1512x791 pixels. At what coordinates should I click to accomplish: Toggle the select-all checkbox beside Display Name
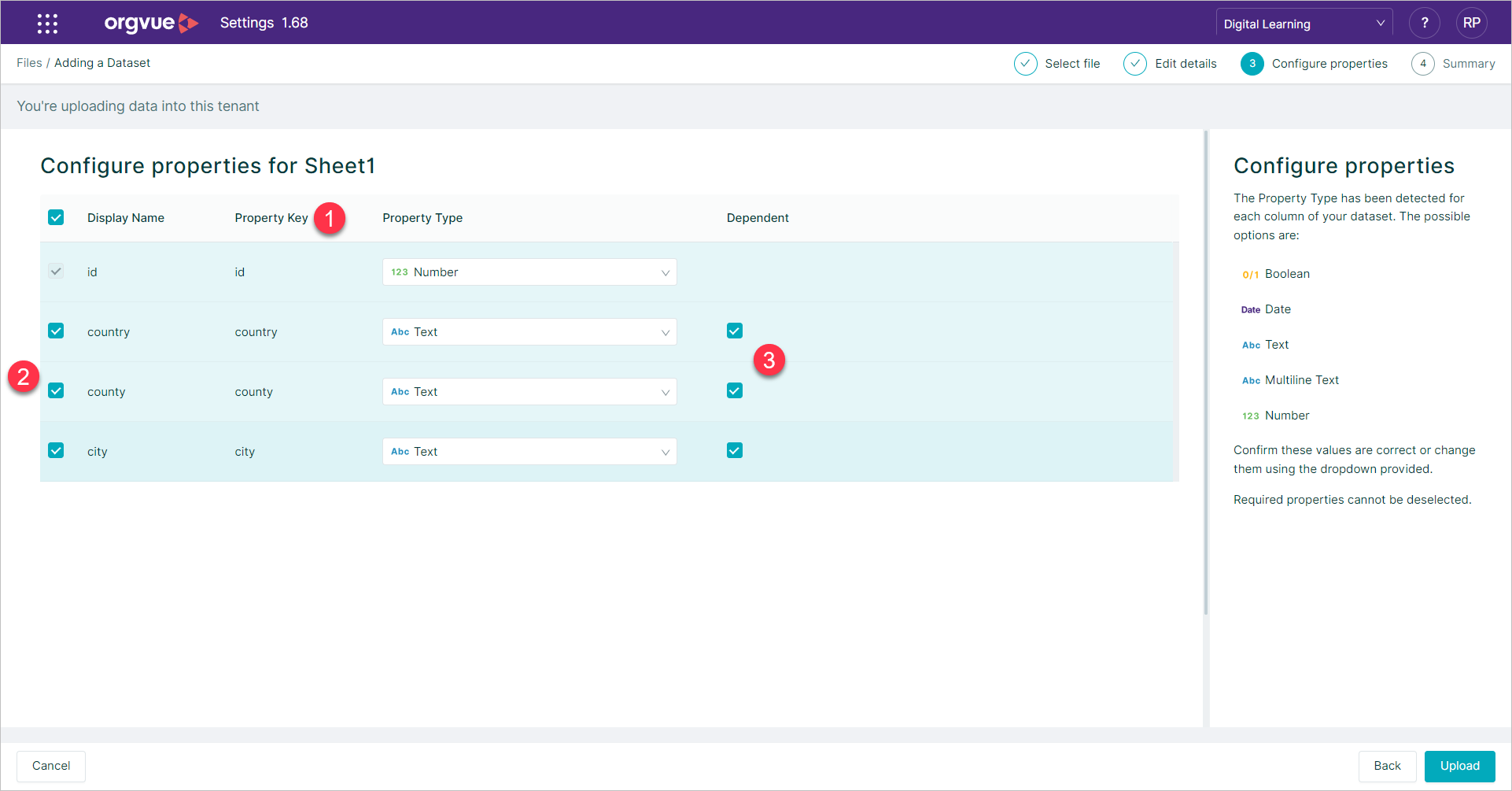point(56,217)
